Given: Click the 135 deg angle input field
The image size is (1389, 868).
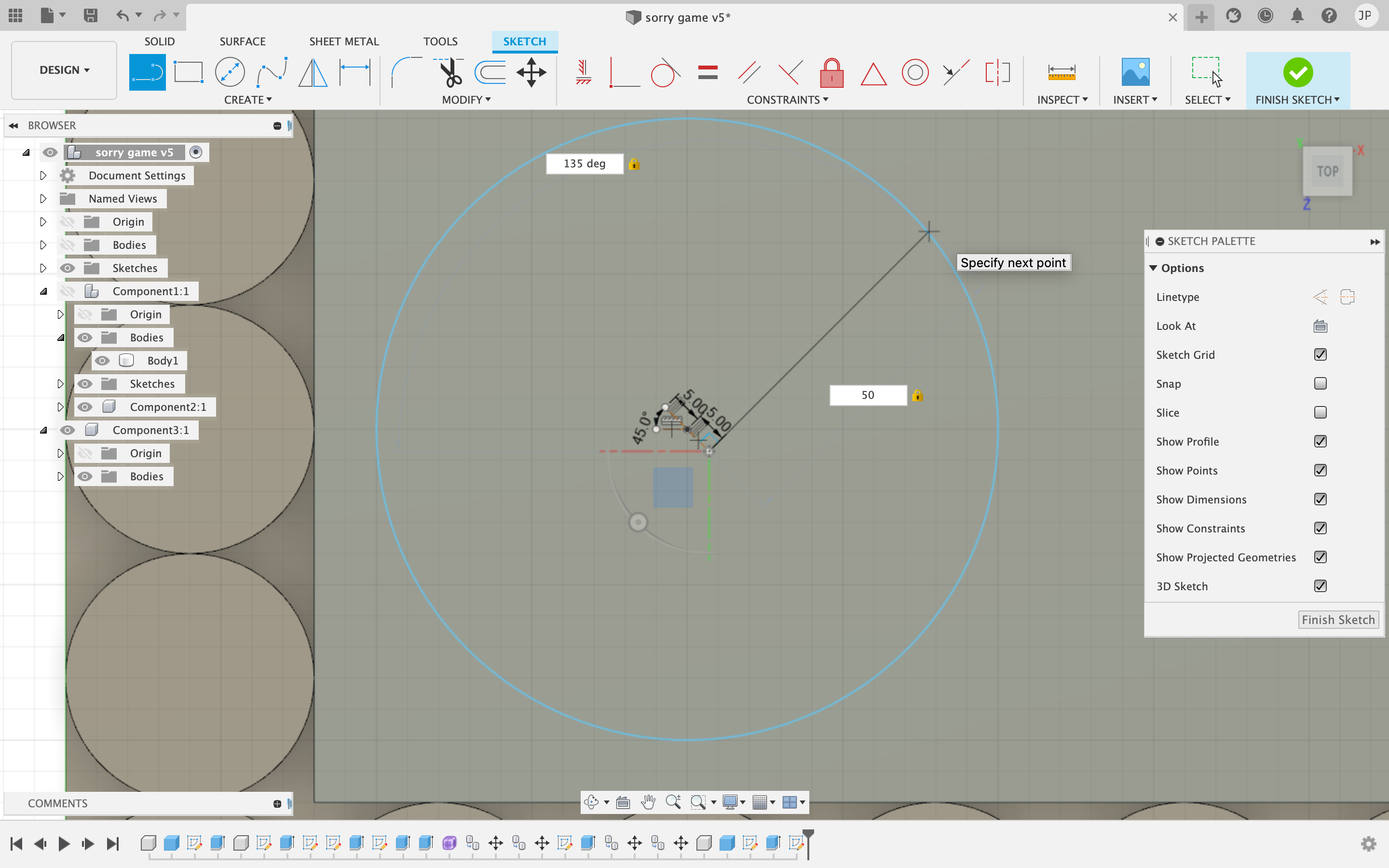Looking at the screenshot, I should pos(585,163).
